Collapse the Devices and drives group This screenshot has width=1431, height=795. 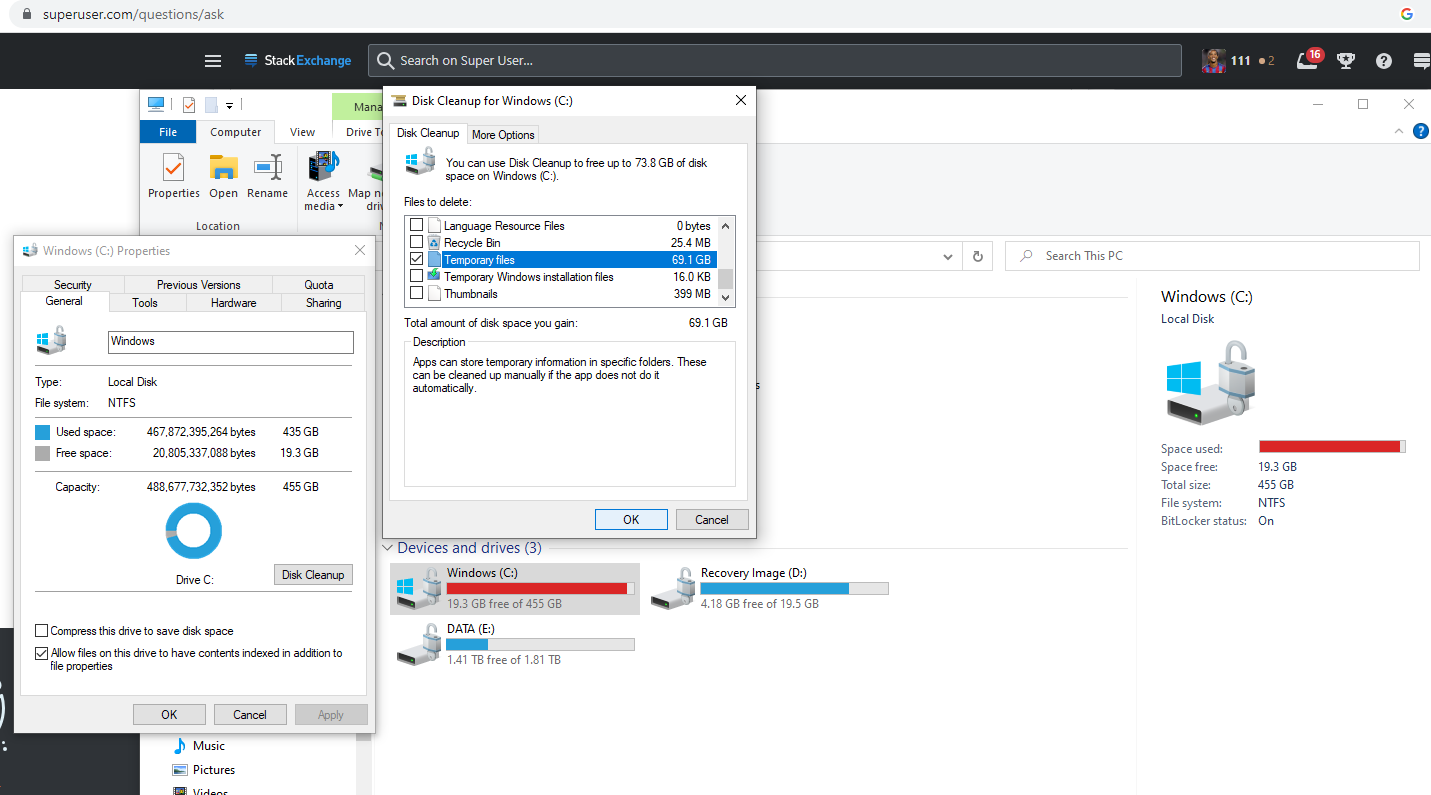[387, 548]
